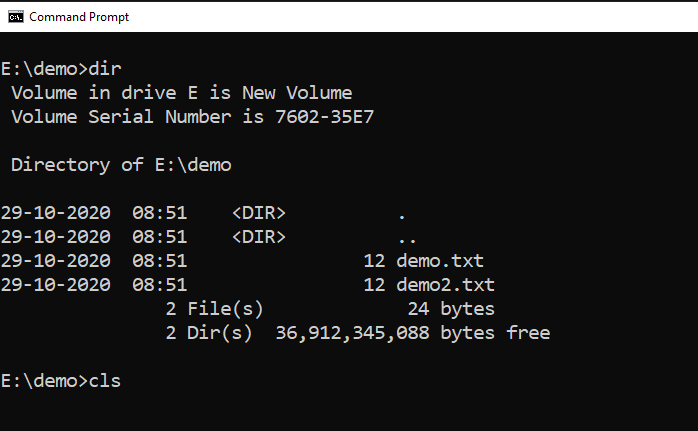Click the Command Prompt window title text
698x431 pixels.
click(x=79, y=17)
